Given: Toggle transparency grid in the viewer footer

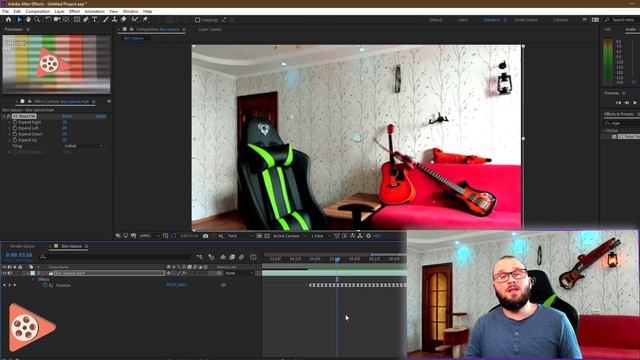Looking at the screenshot, I should click(267, 236).
